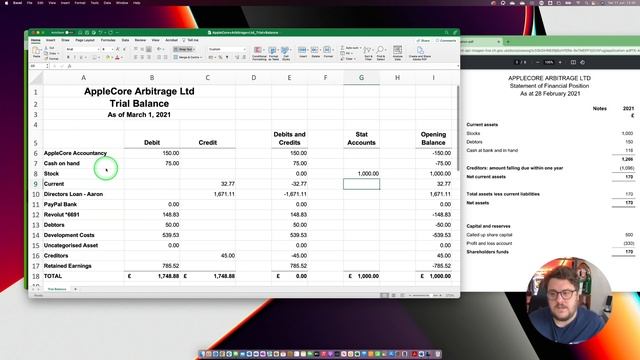Click the PDF viewer rotate icon
Viewport: 640px width, 360px height.
tap(582, 62)
